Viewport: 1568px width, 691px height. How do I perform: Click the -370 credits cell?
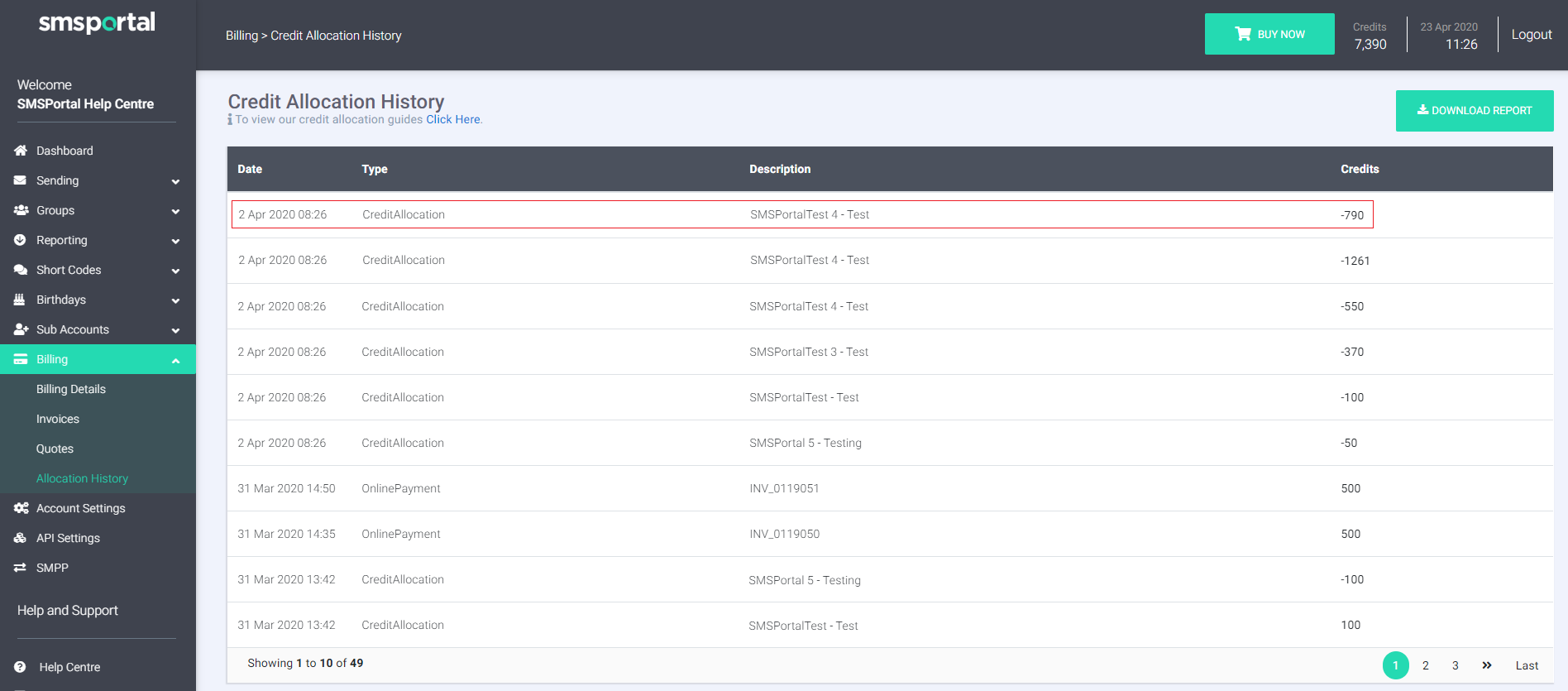(1352, 352)
